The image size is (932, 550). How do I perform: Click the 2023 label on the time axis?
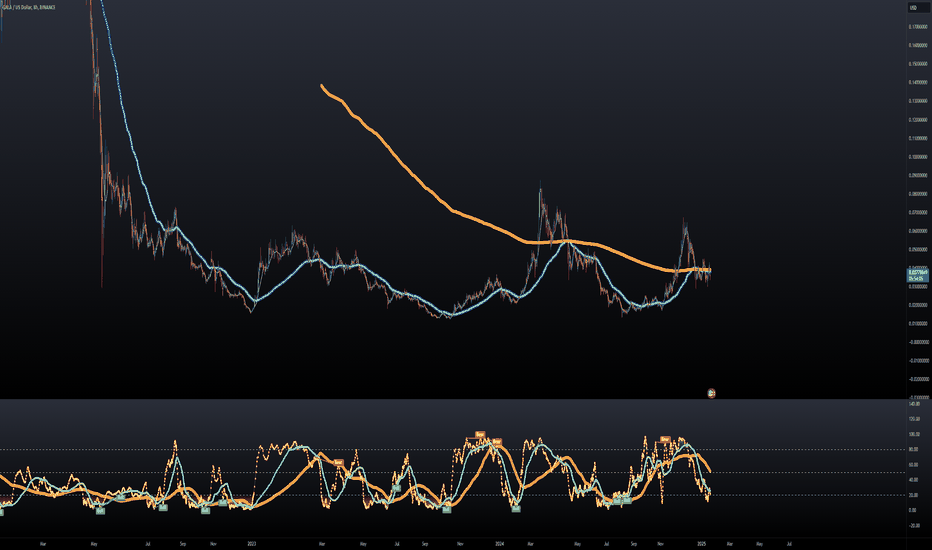pyautogui.click(x=251, y=543)
